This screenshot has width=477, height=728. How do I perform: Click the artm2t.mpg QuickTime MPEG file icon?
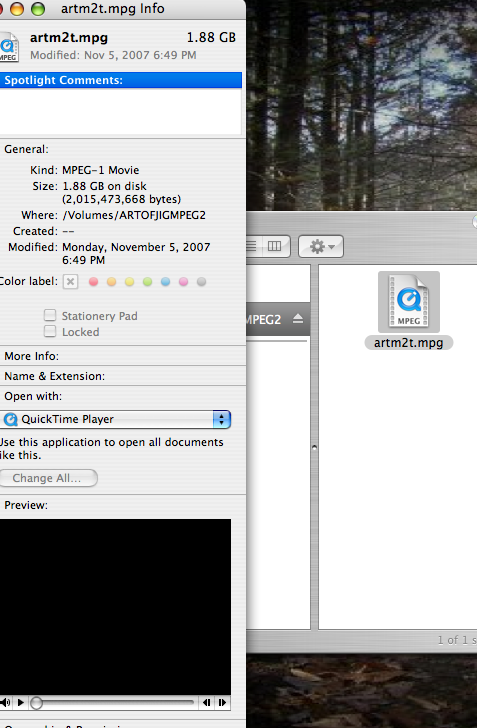click(409, 301)
